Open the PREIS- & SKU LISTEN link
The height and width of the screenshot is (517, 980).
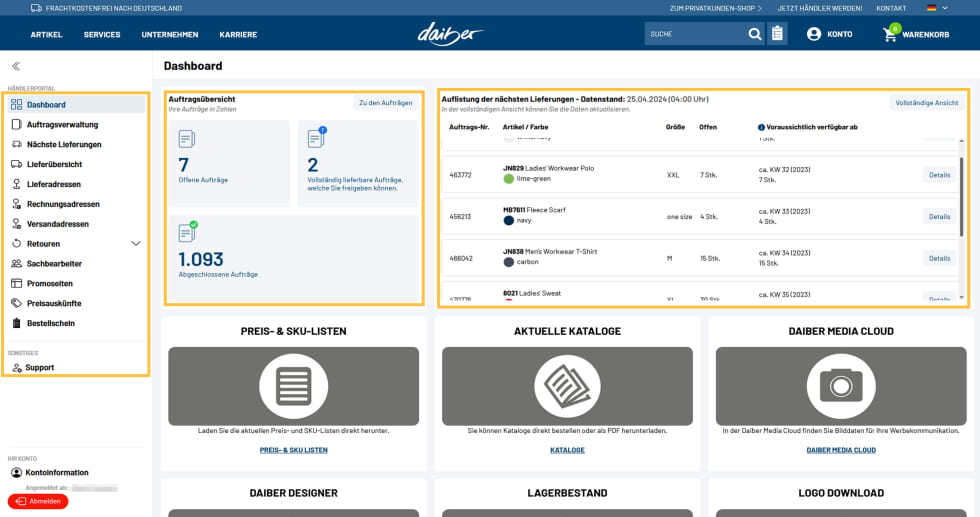coord(294,450)
